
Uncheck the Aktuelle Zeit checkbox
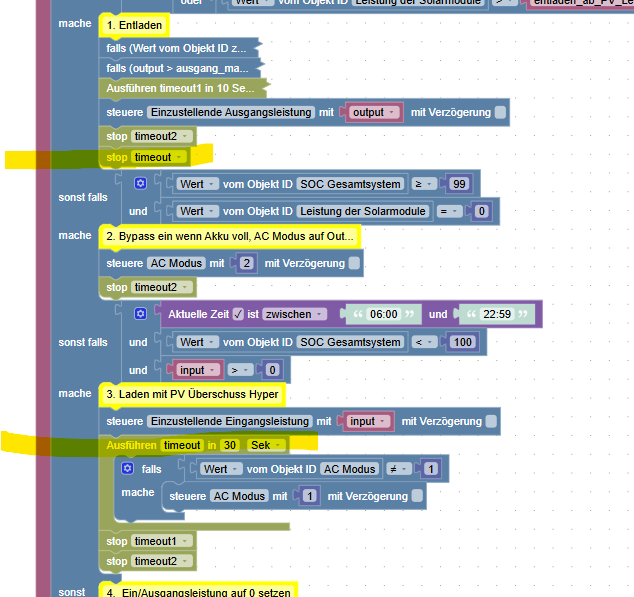(x=238, y=314)
